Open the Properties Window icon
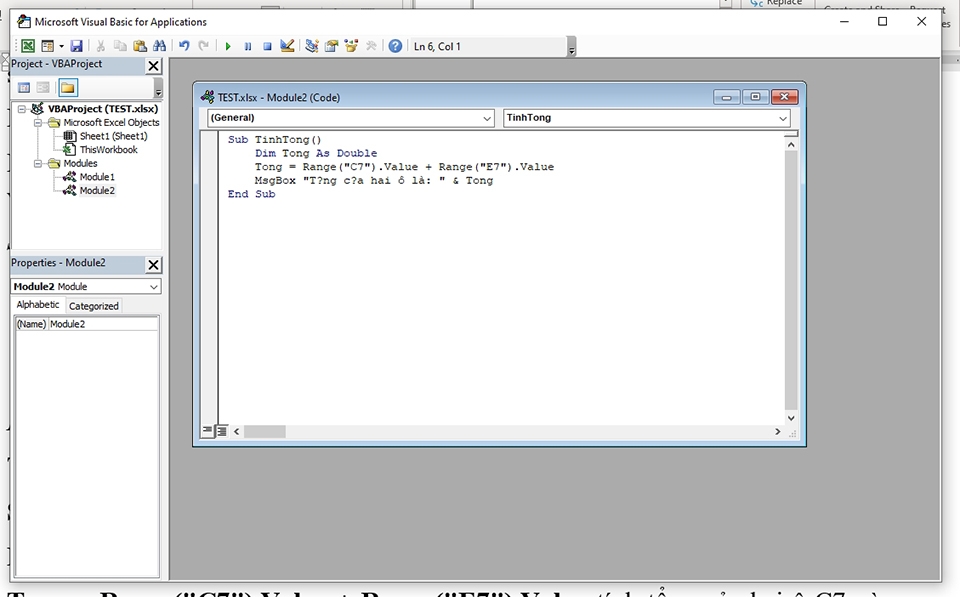The width and height of the screenshot is (960, 597). 331,46
